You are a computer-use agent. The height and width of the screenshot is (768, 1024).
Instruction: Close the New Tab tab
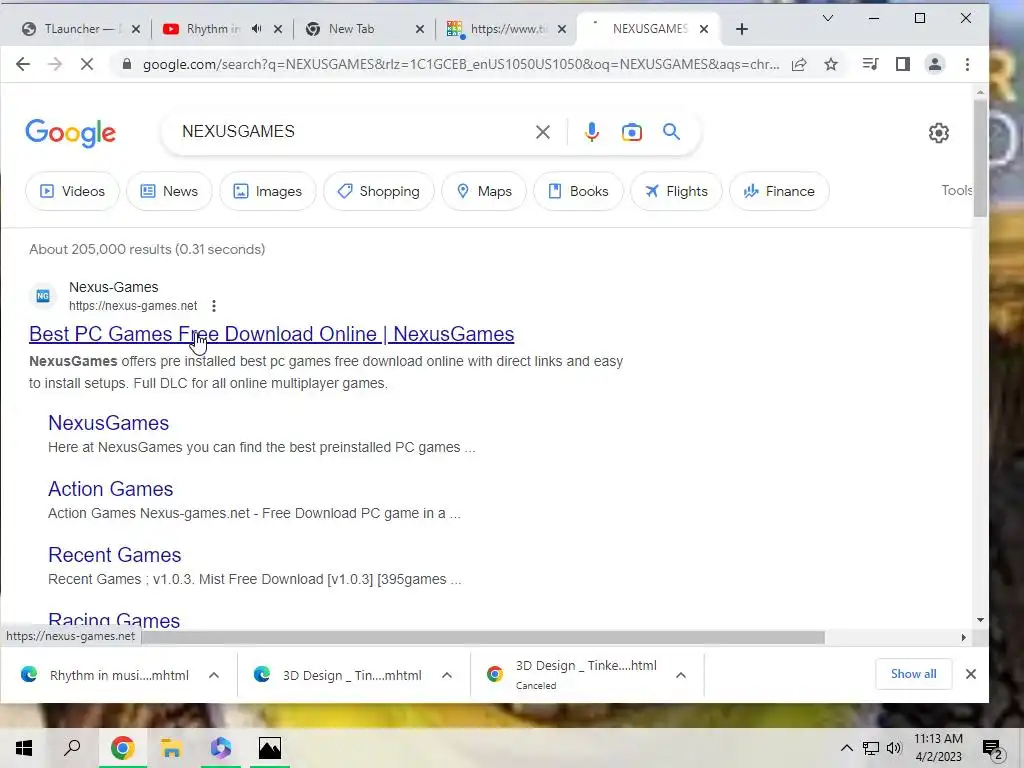(x=420, y=29)
